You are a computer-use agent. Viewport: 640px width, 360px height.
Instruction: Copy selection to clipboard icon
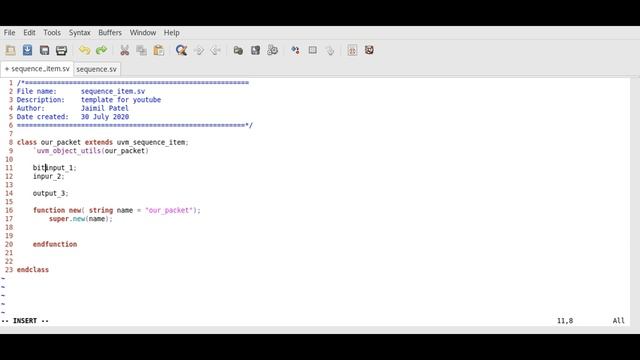[x=142, y=50]
